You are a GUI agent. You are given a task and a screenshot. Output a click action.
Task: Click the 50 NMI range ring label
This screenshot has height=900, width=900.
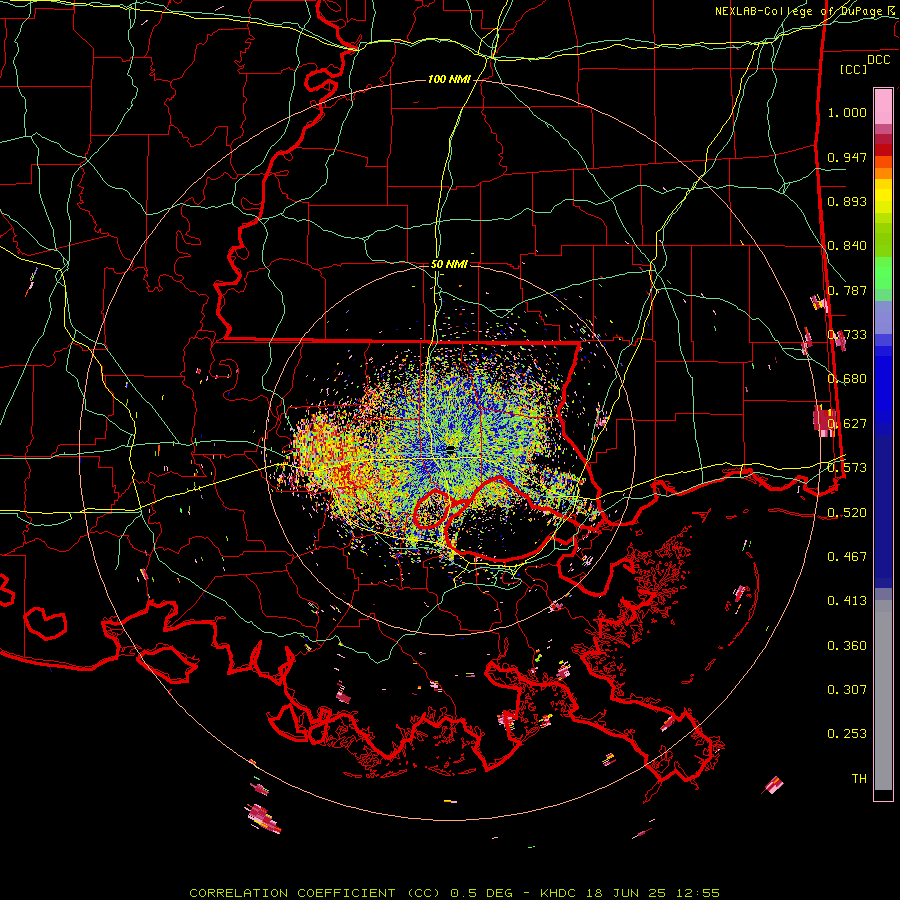449,264
